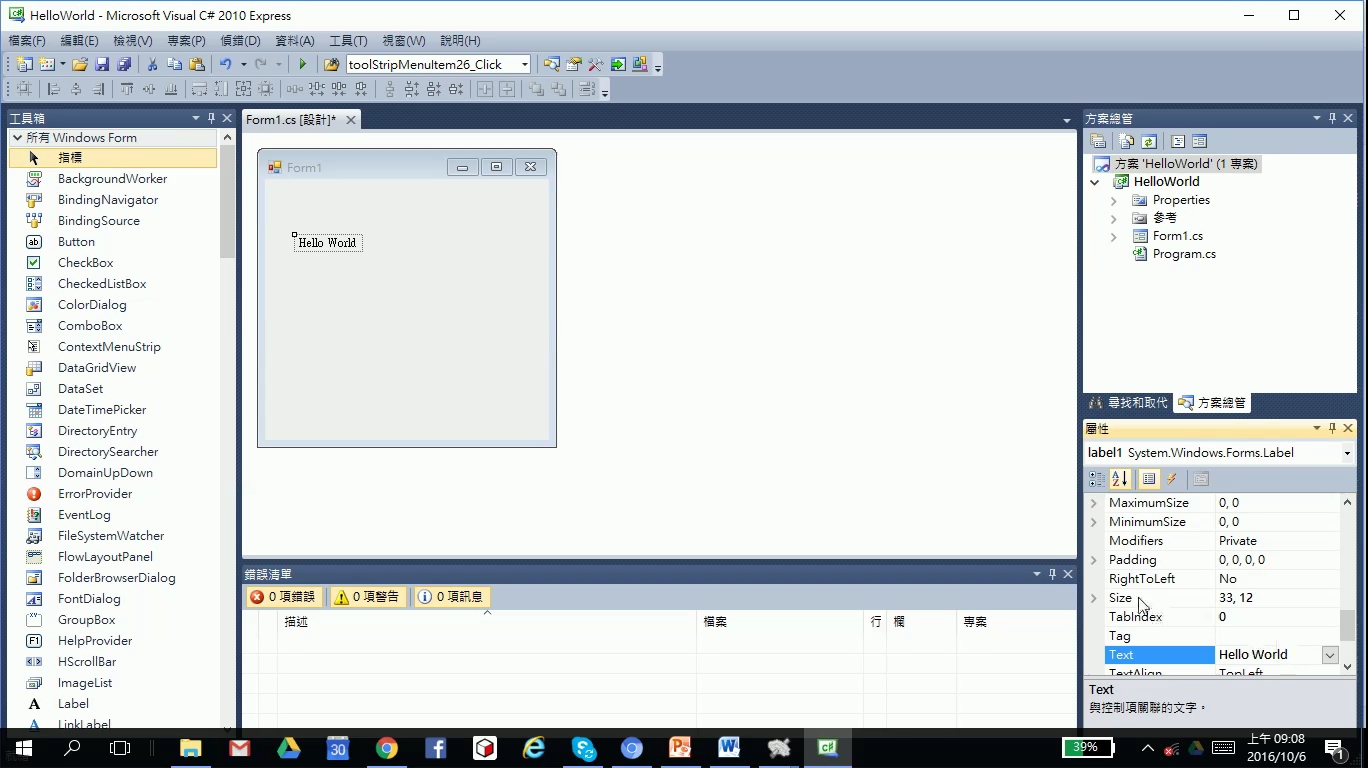
Task: Open the Toolbox wrench-and-hammer icon
Action: tap(596, 64)
